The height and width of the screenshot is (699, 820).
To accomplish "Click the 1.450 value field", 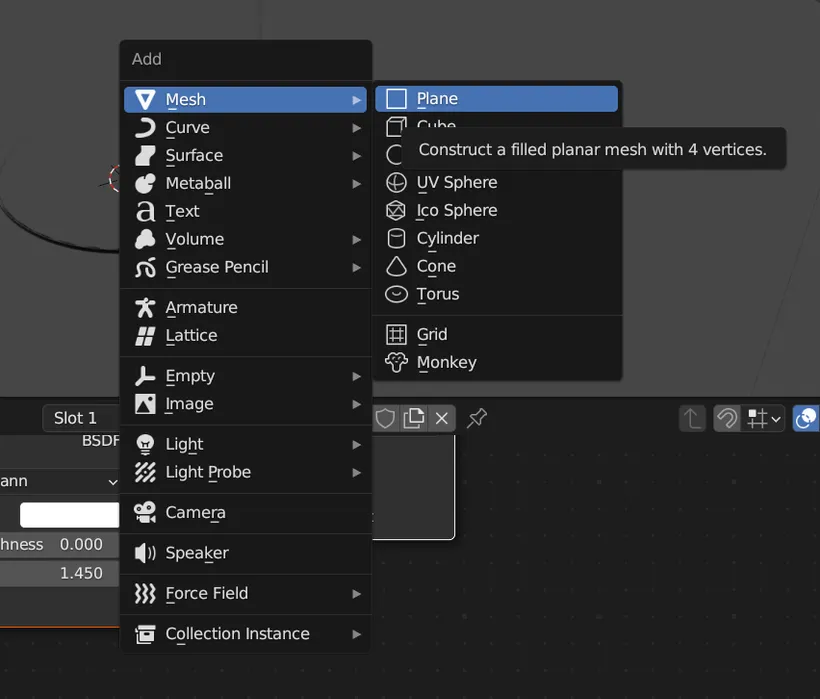I will [x=60, y=574].
